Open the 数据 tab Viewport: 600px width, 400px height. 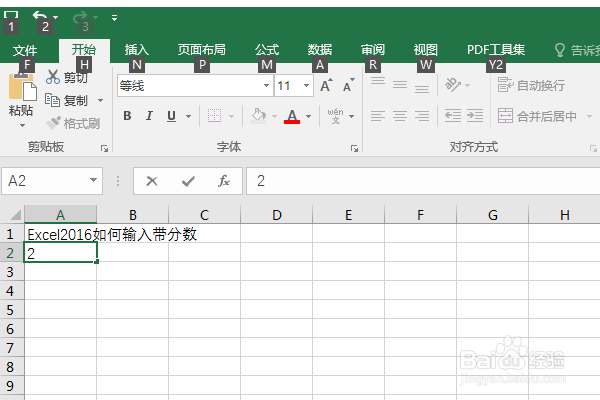pos(320,49)
